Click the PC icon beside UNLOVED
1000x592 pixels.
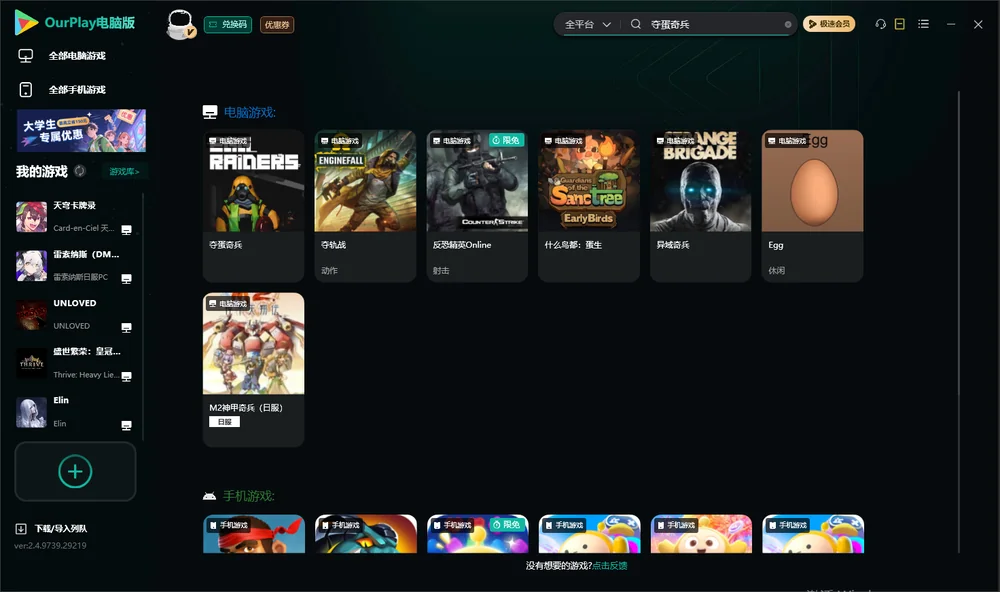click(x=126, y=327)
